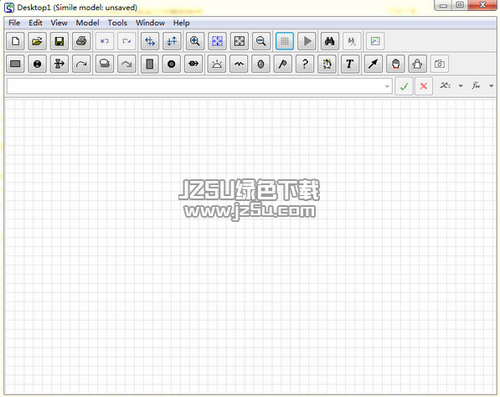Viewport: 500px width, 397px height.
Task: Click the Zoom in magnifier icon
Action: [x=195, y=41]
